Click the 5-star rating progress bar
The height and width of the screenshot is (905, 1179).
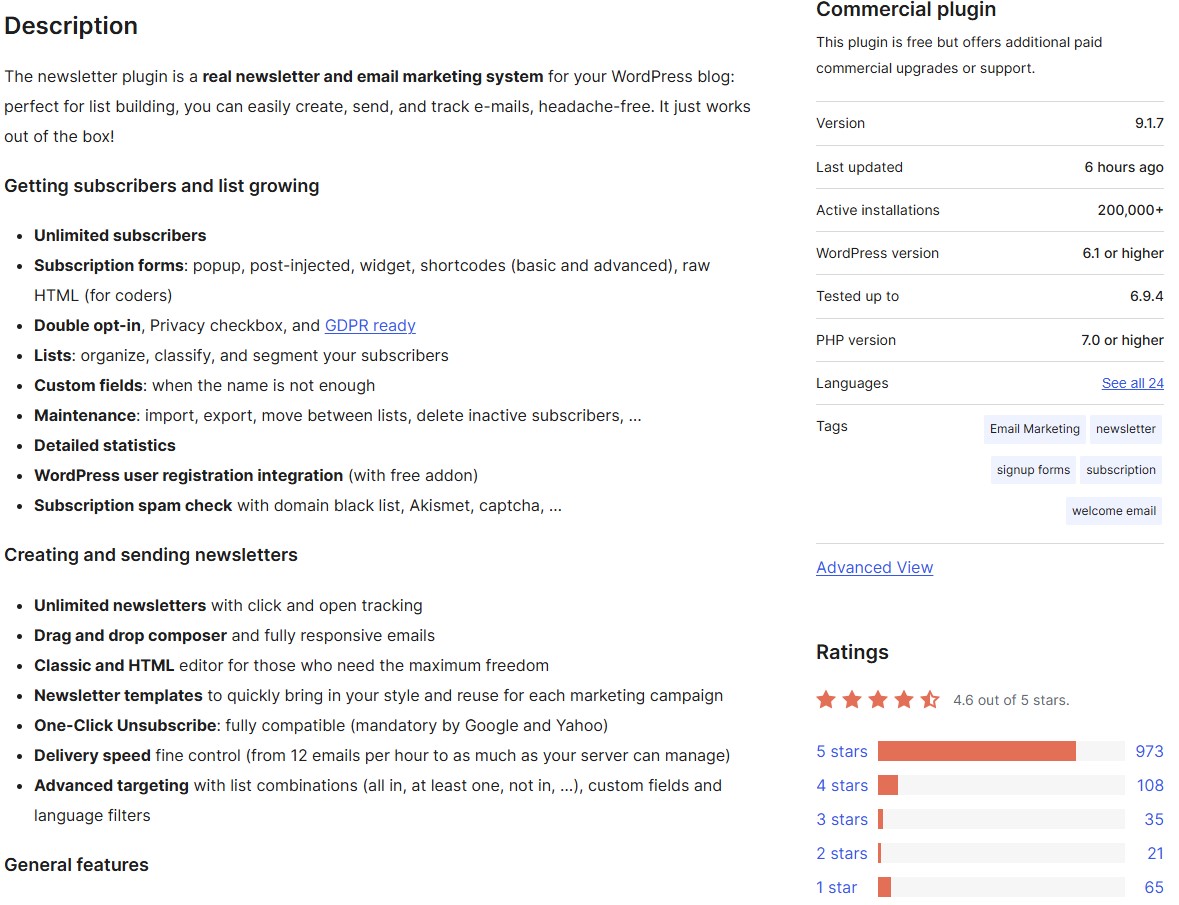[x=1000, y=751]
